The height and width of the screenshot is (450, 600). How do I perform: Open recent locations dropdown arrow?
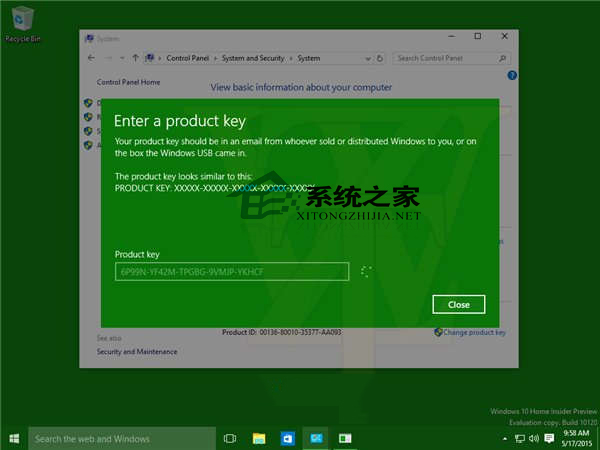(x=122, y=59)
